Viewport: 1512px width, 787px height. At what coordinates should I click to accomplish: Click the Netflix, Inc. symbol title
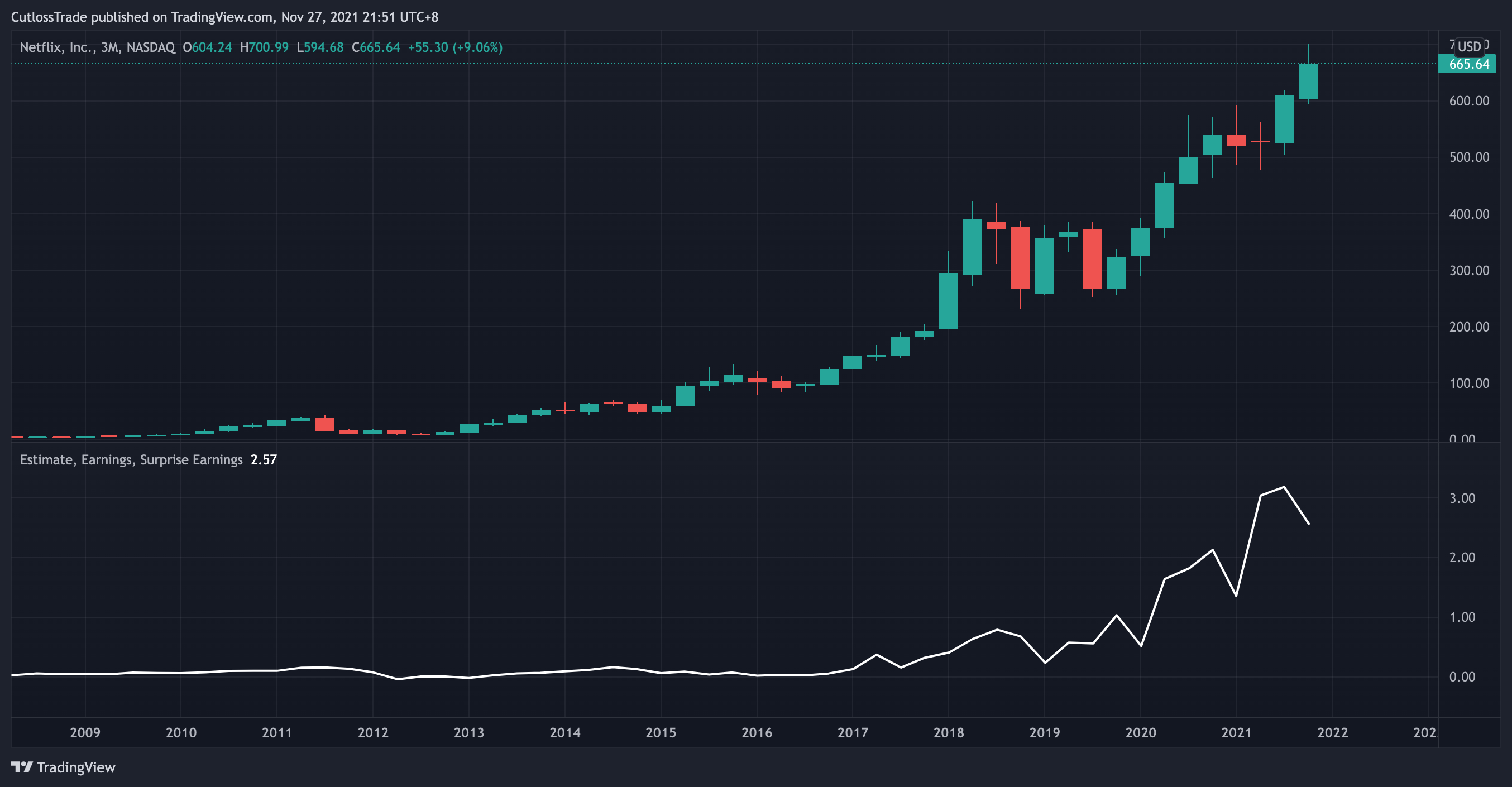[98, 47]
